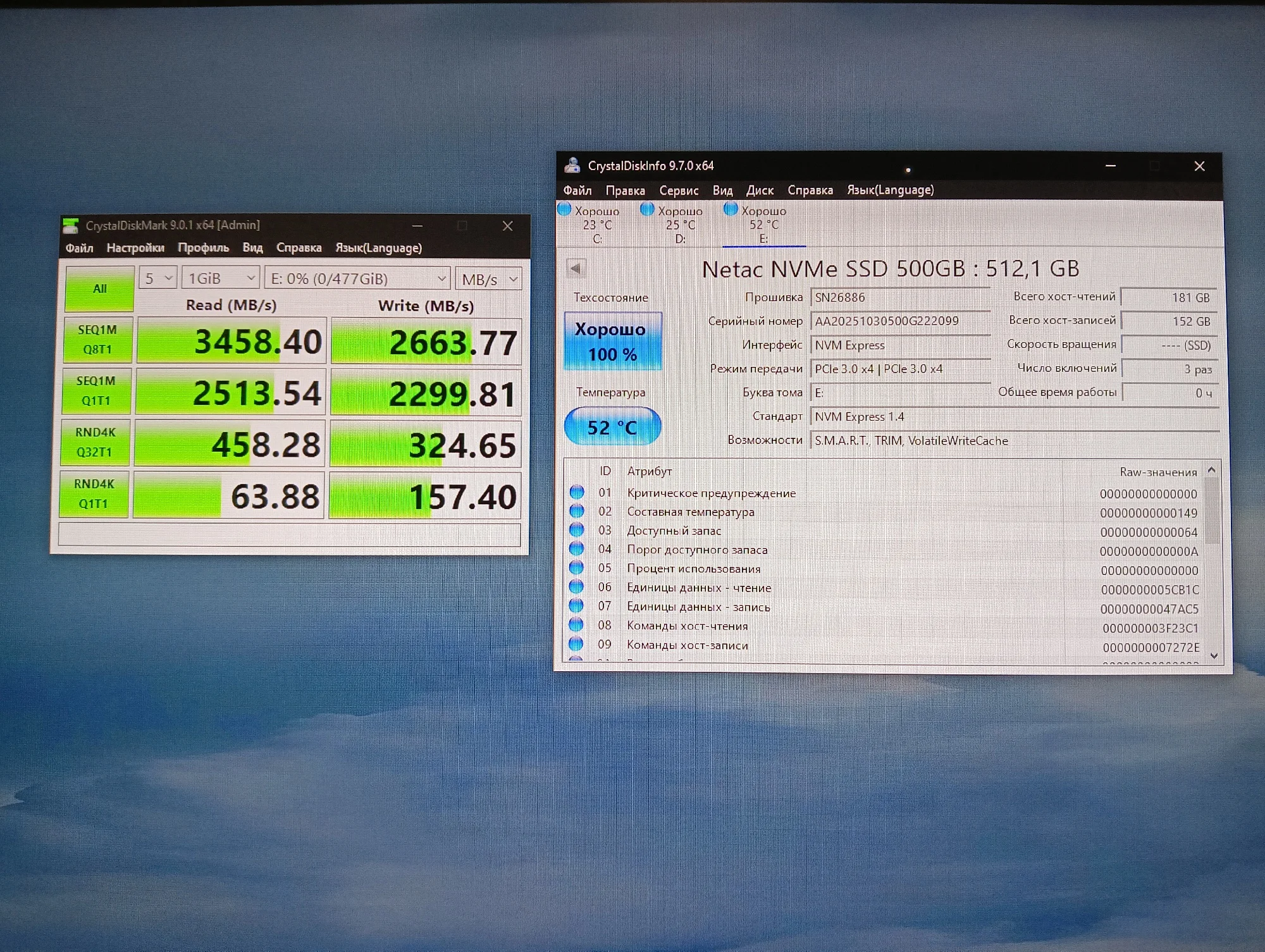
Task: Start the RND4K Q1T1 benchmark
Action: (94, 494)
